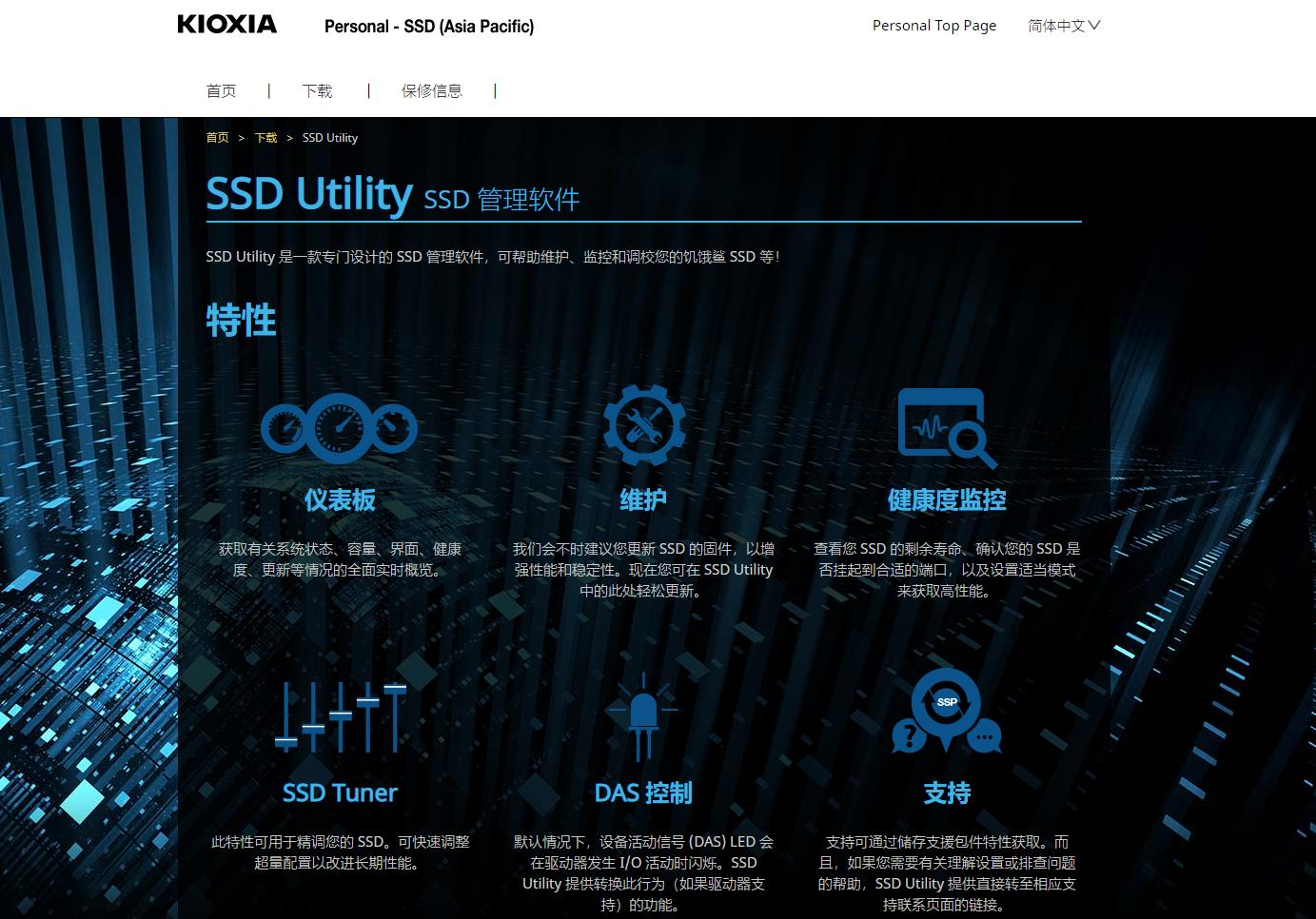Click the description starting 我们会不时建议您更新
The image size is (1316, 919).
643,570
